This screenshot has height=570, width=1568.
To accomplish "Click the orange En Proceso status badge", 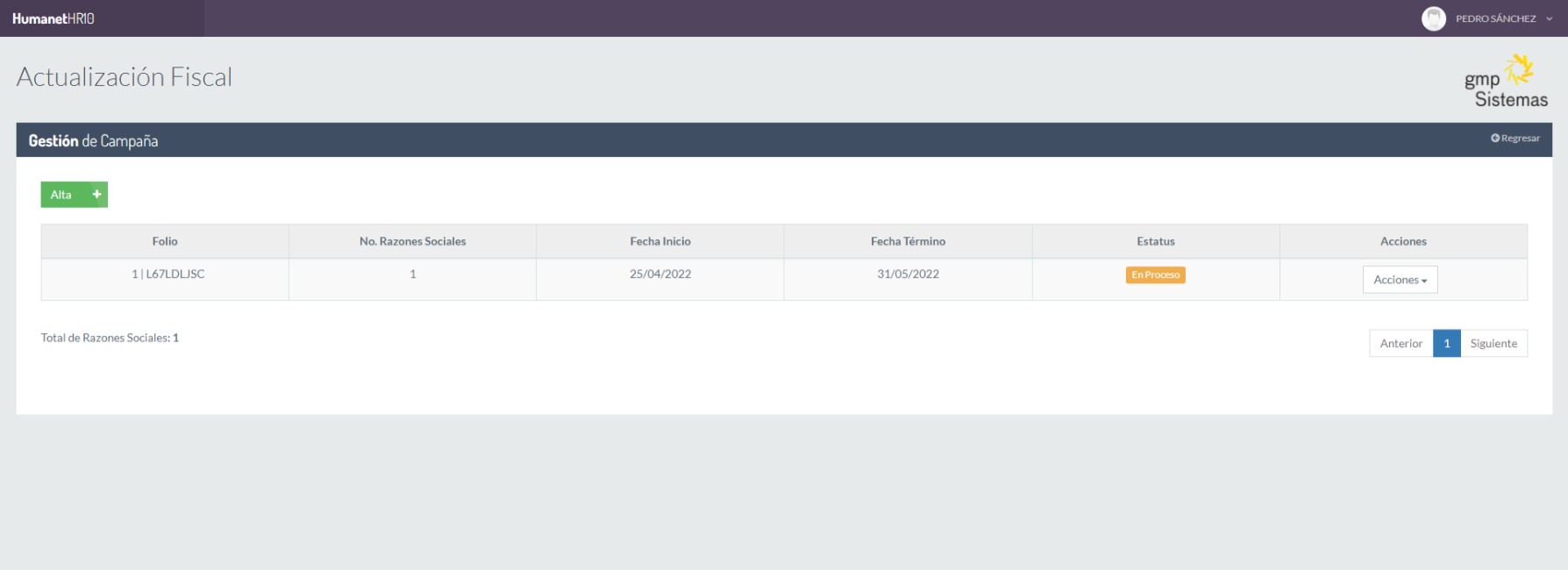I will (x=1155, y=275).
